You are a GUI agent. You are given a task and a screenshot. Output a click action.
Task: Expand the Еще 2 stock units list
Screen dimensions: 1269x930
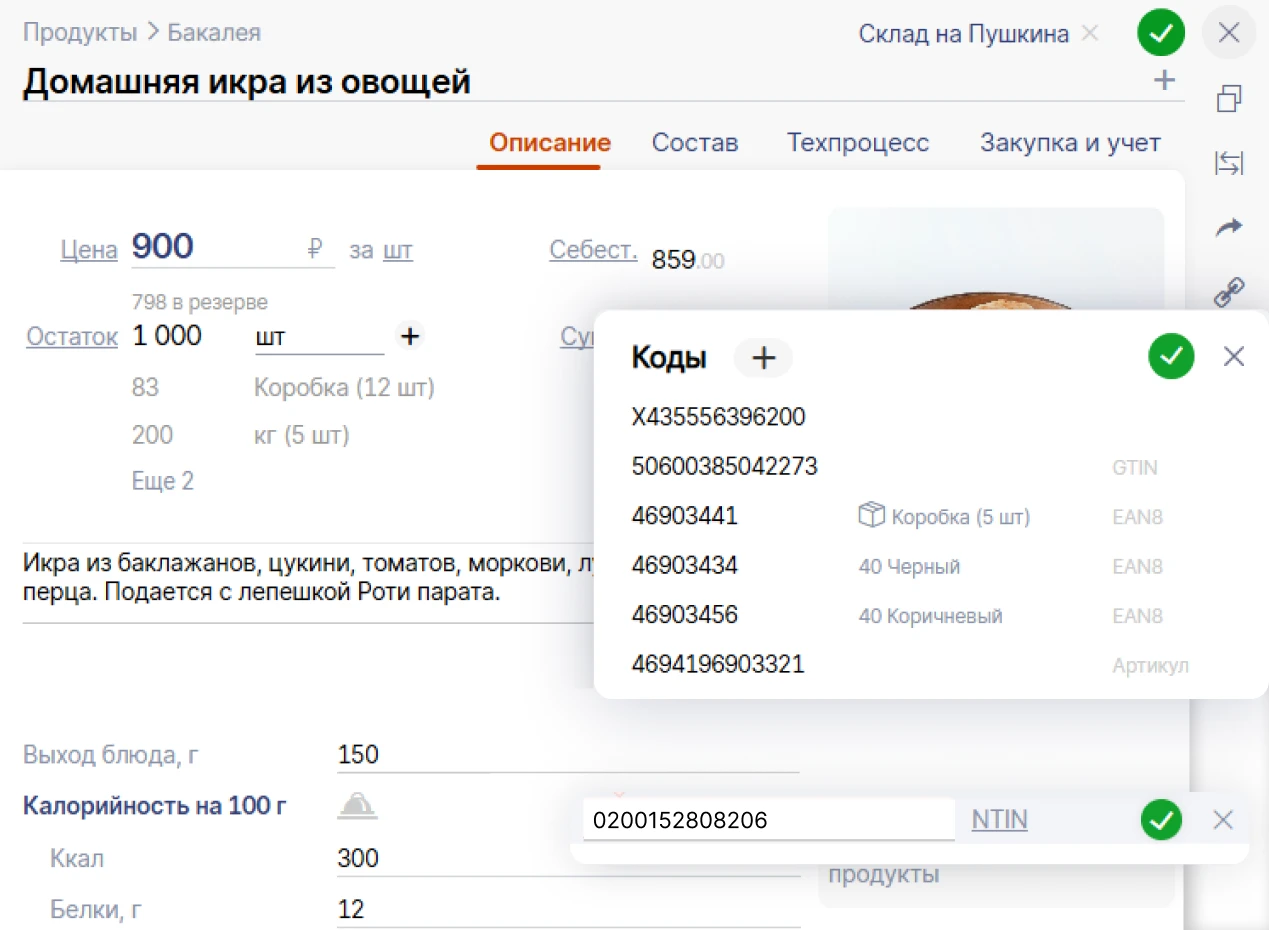[x=162, y=481]
